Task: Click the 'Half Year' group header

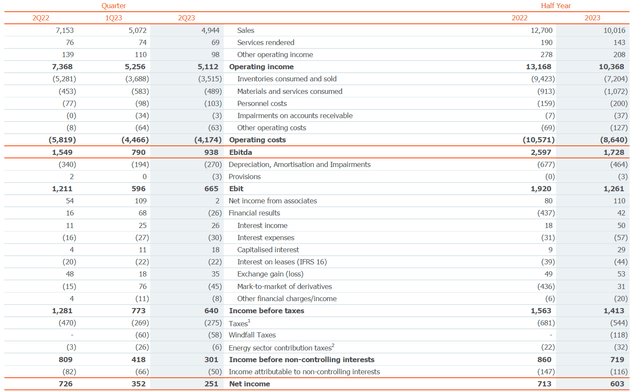Action: pyautogui.click(x=556, y=6)
